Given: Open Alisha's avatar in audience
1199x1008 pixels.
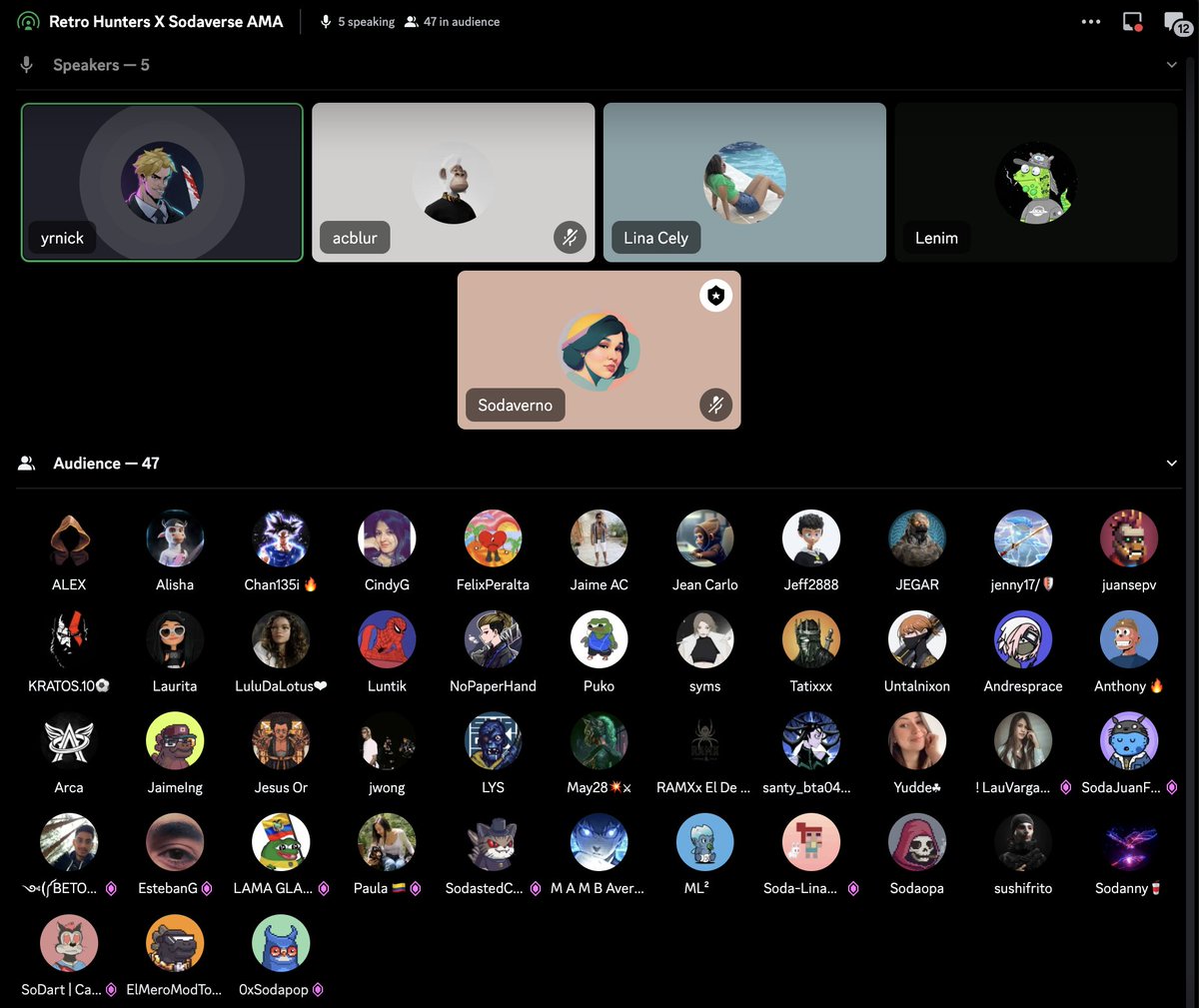Looking at the screenshot, I should tap(175, 538).
